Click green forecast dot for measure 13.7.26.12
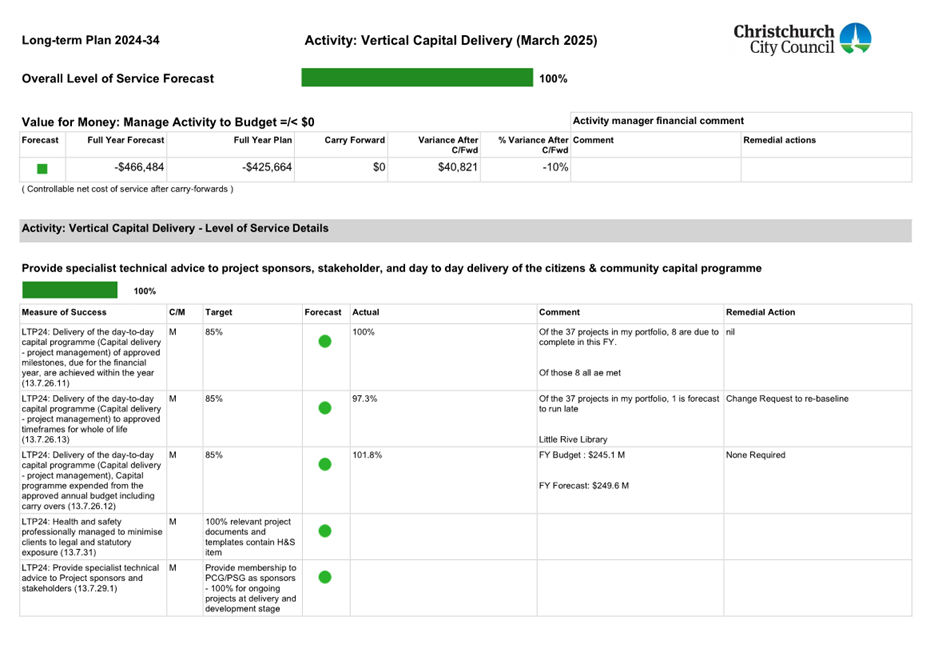The height and width of the screenshot is (661, 934). coord(325,464)
